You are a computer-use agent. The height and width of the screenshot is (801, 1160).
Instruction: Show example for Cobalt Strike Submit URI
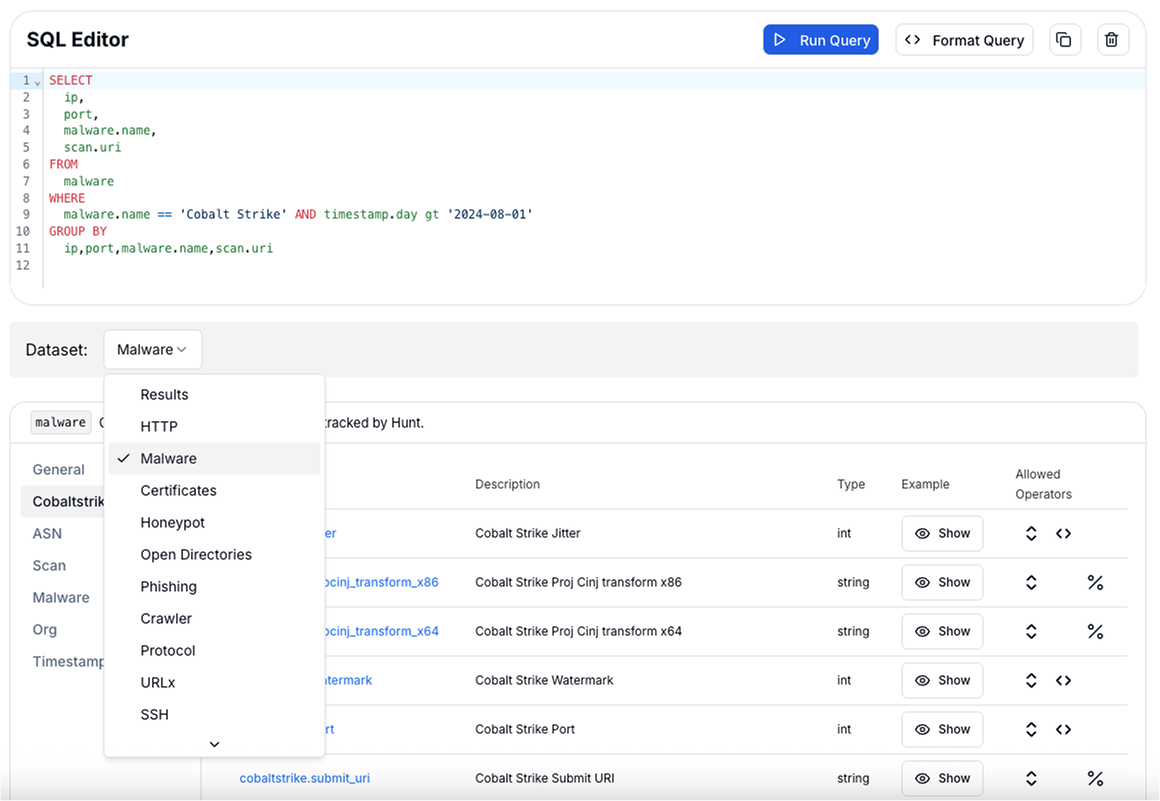tap(942, 778)
